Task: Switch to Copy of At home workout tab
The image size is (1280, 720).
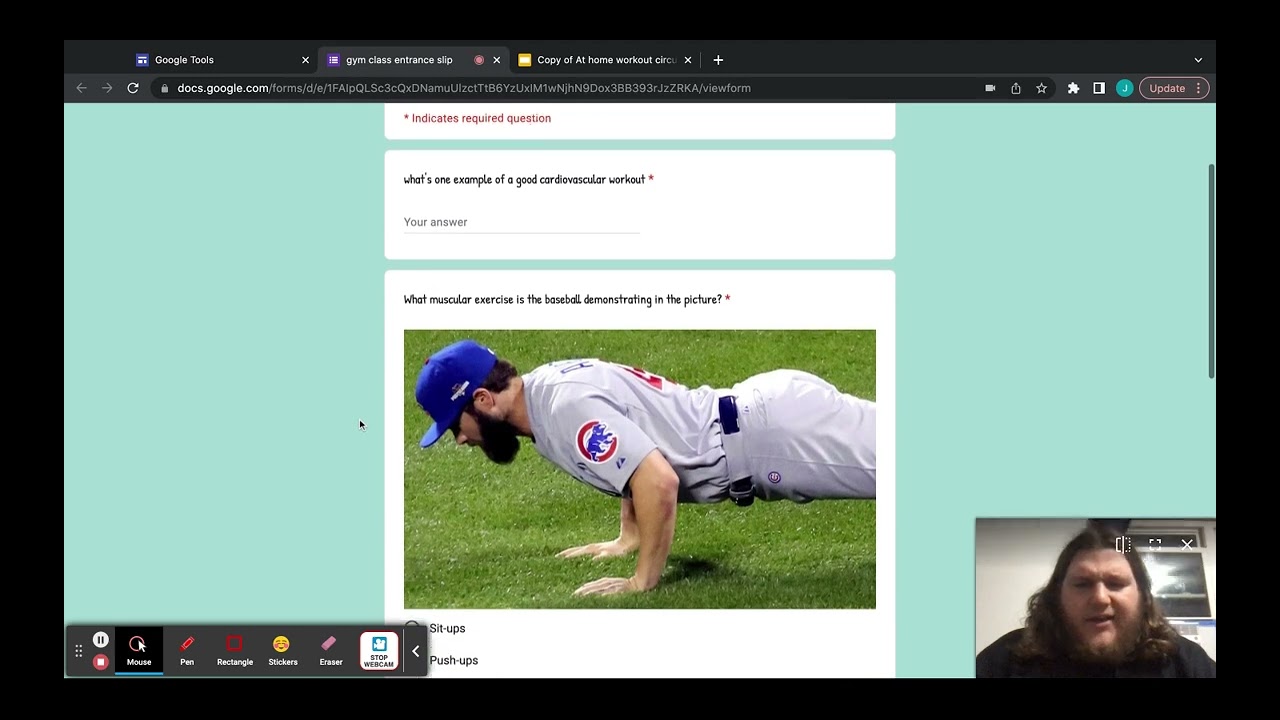Action: [x=607, y=60]
